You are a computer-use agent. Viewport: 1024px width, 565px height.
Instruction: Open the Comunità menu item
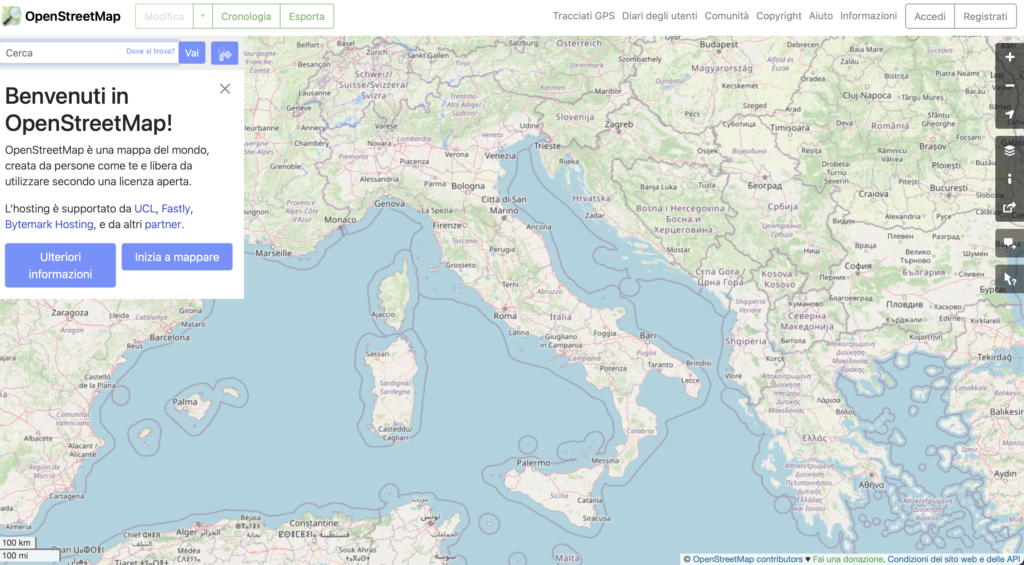point(727,16)
